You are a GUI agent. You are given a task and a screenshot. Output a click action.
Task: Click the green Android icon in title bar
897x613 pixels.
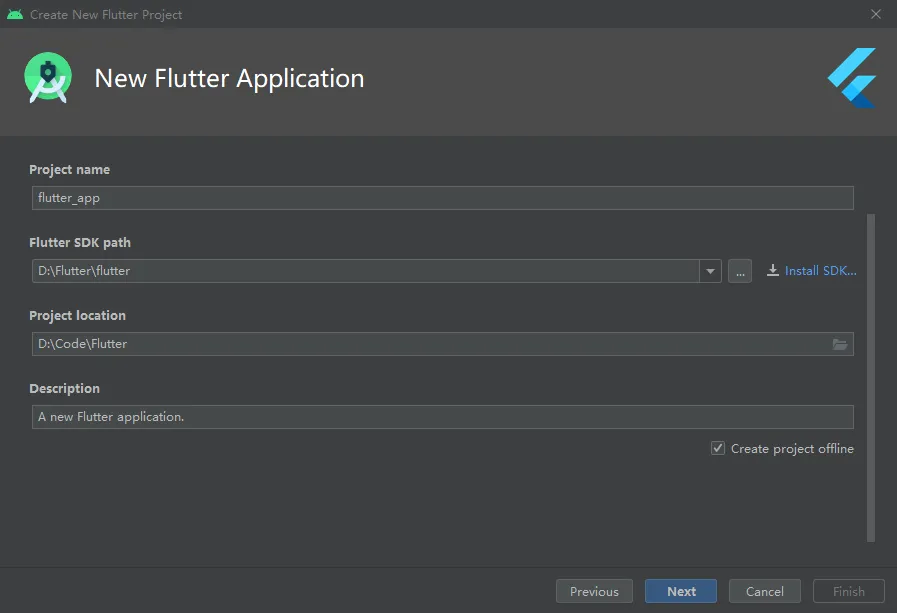[x=15, y=15]
